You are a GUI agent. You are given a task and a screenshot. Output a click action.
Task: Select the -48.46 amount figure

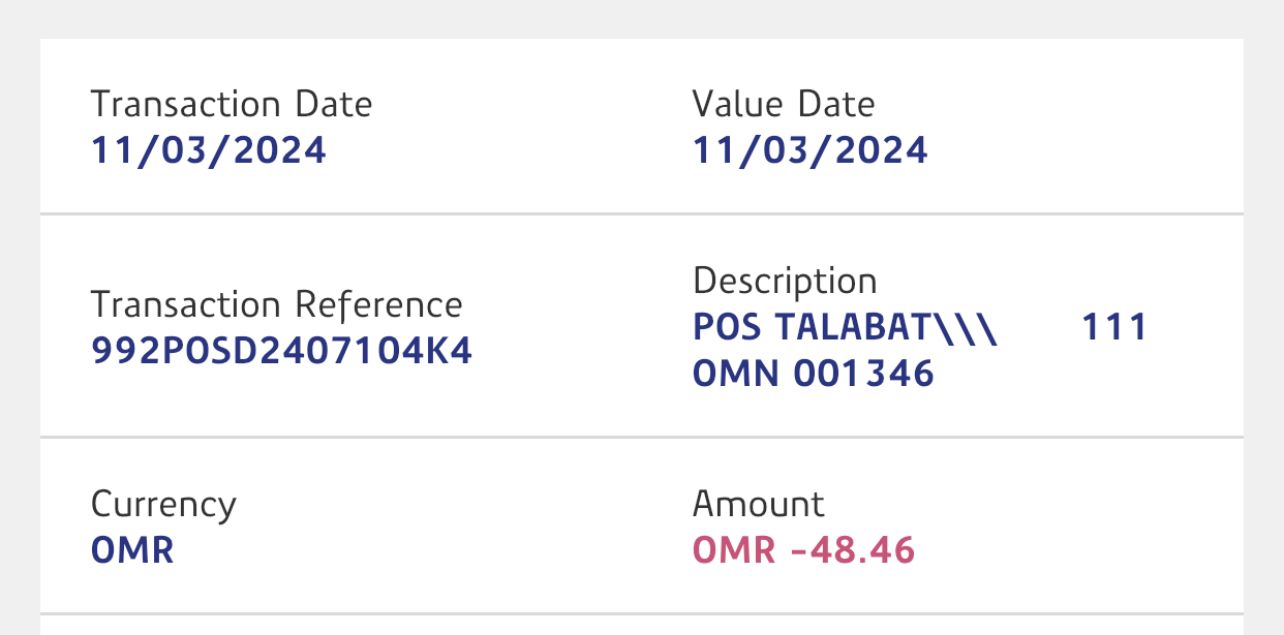point(852,551)
